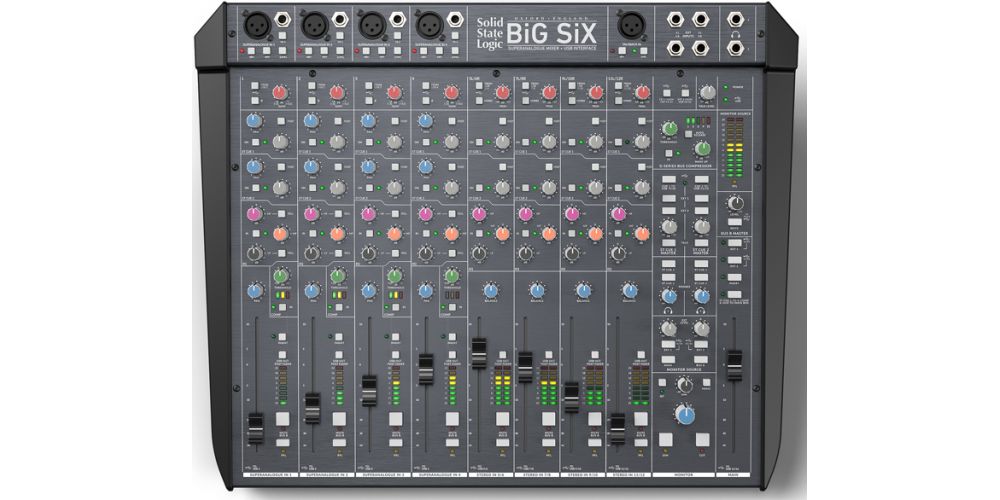Toggle channel 1 ST Cue 1 on button
The image size is (1000, 500).
254,142
